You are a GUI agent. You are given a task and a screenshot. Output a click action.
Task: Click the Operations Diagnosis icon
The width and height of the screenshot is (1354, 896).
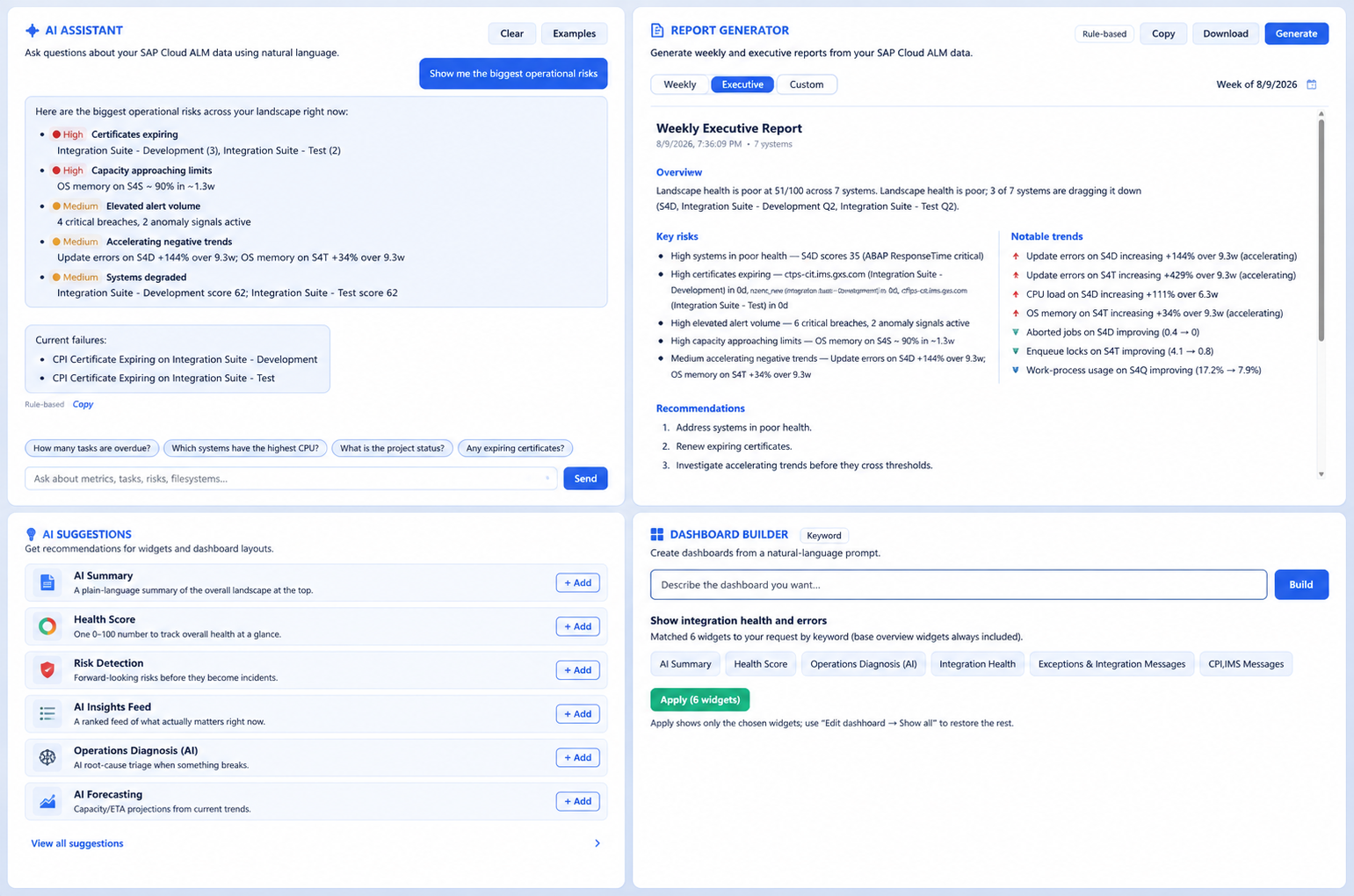[47, 757]
